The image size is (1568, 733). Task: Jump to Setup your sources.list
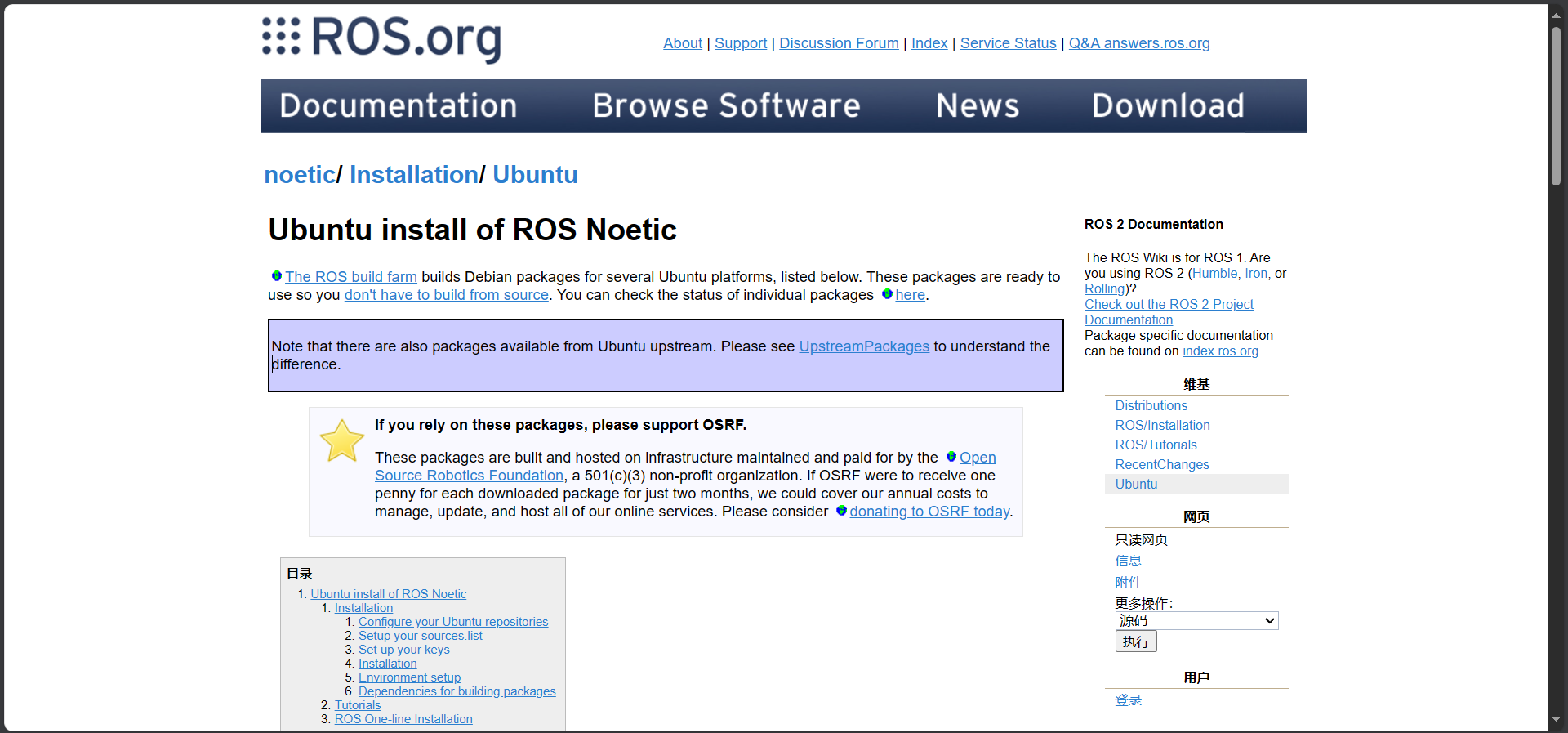click(x=421, y=636)
